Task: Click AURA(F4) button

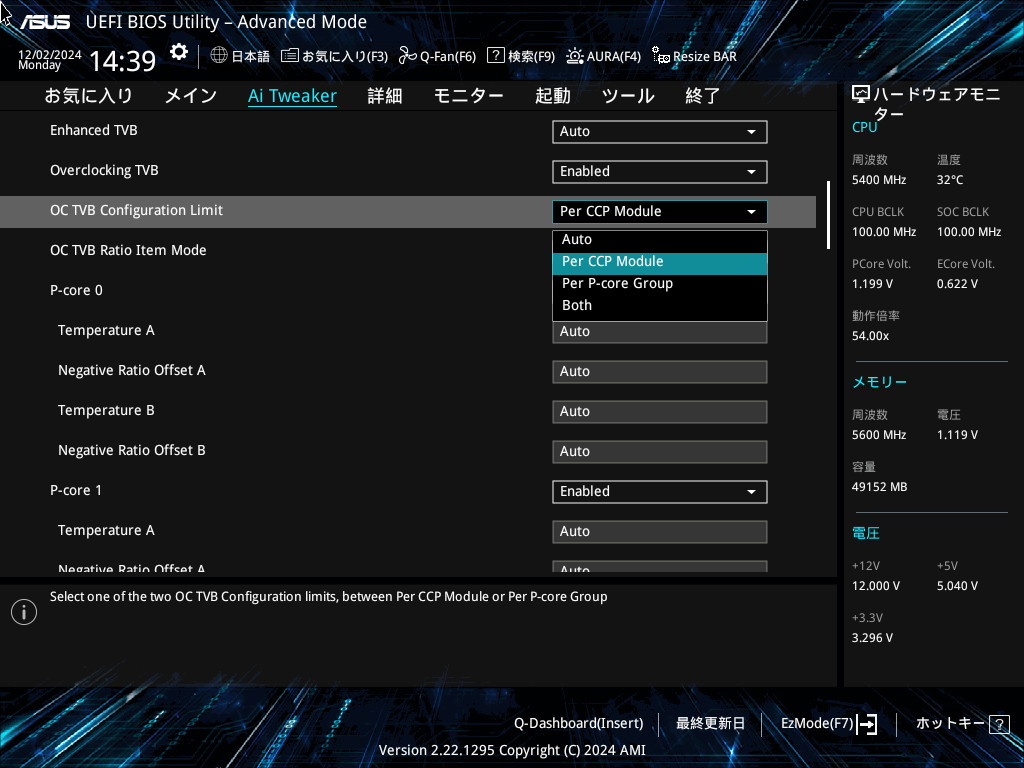Action: coord(603,56)
